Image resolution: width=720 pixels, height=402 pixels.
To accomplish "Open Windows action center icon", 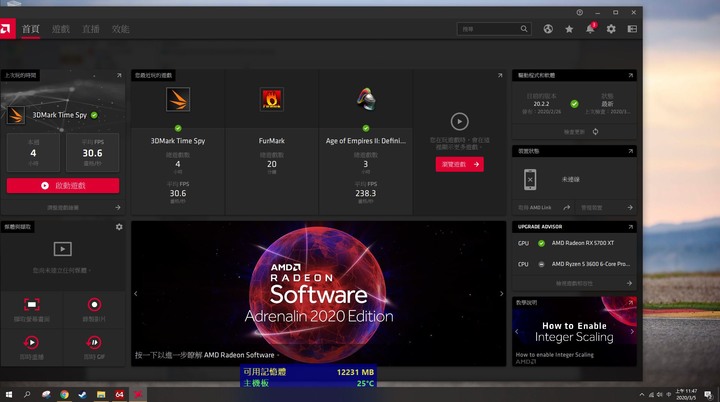I will (709, 395).
